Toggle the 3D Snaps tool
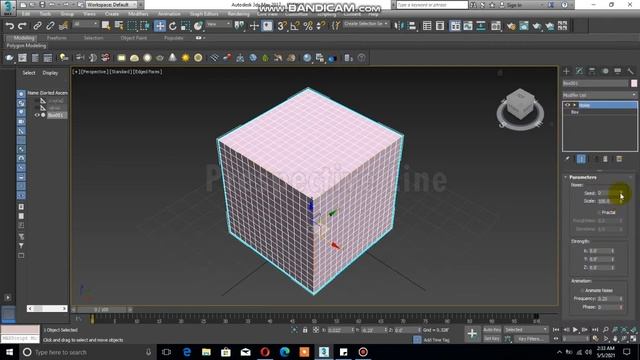Screen dimensions: 640x360 click(282, 26)
